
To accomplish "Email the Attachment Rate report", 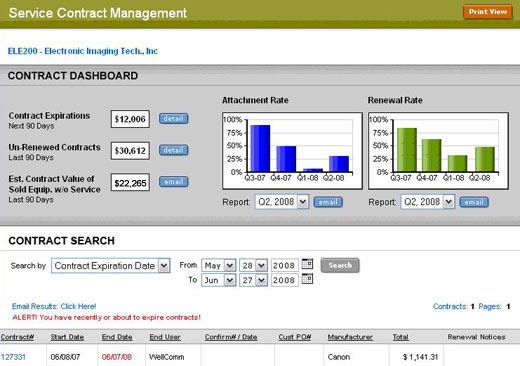I will pyautogui.click(x=328, y=202).
